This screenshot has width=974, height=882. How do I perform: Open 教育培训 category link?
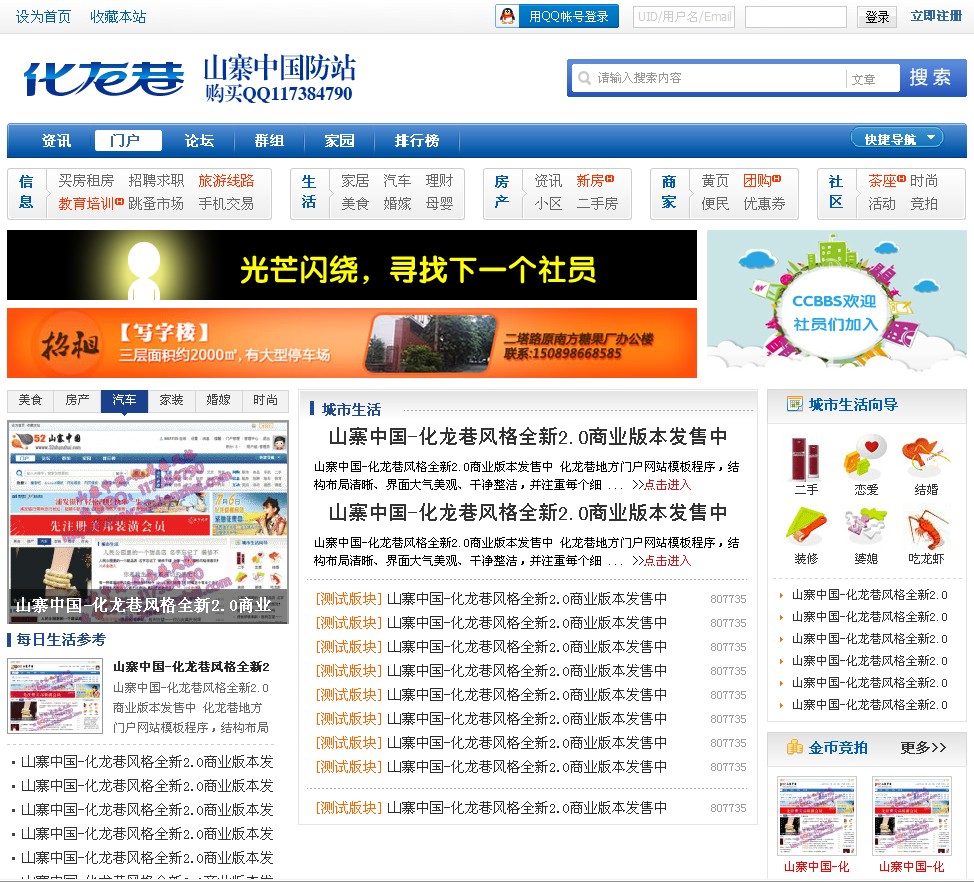coord(86,204)
